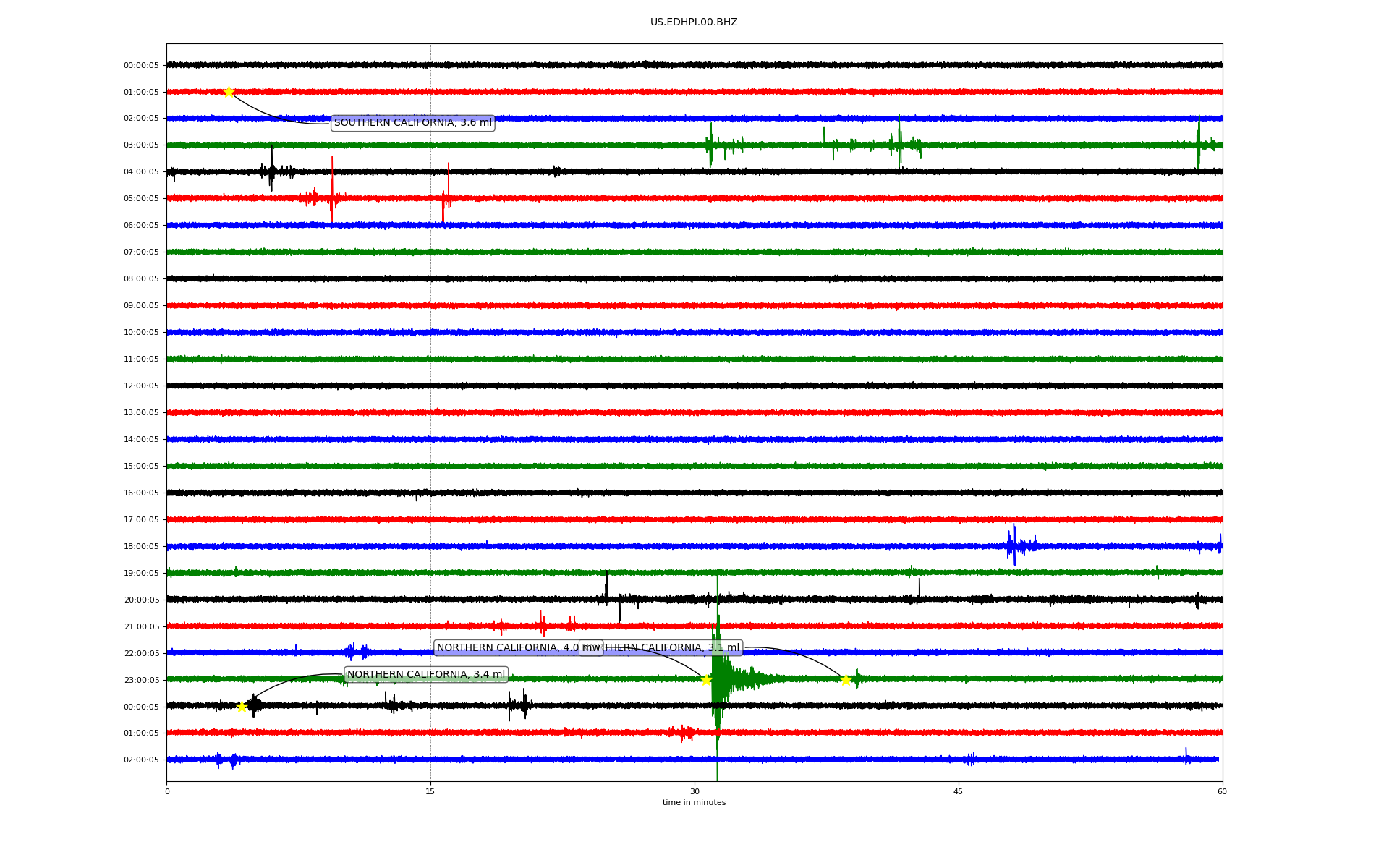This screenshot has height=868, width=1389.
Task: Click the 18:00:05 time label
Action: (141, 547)
